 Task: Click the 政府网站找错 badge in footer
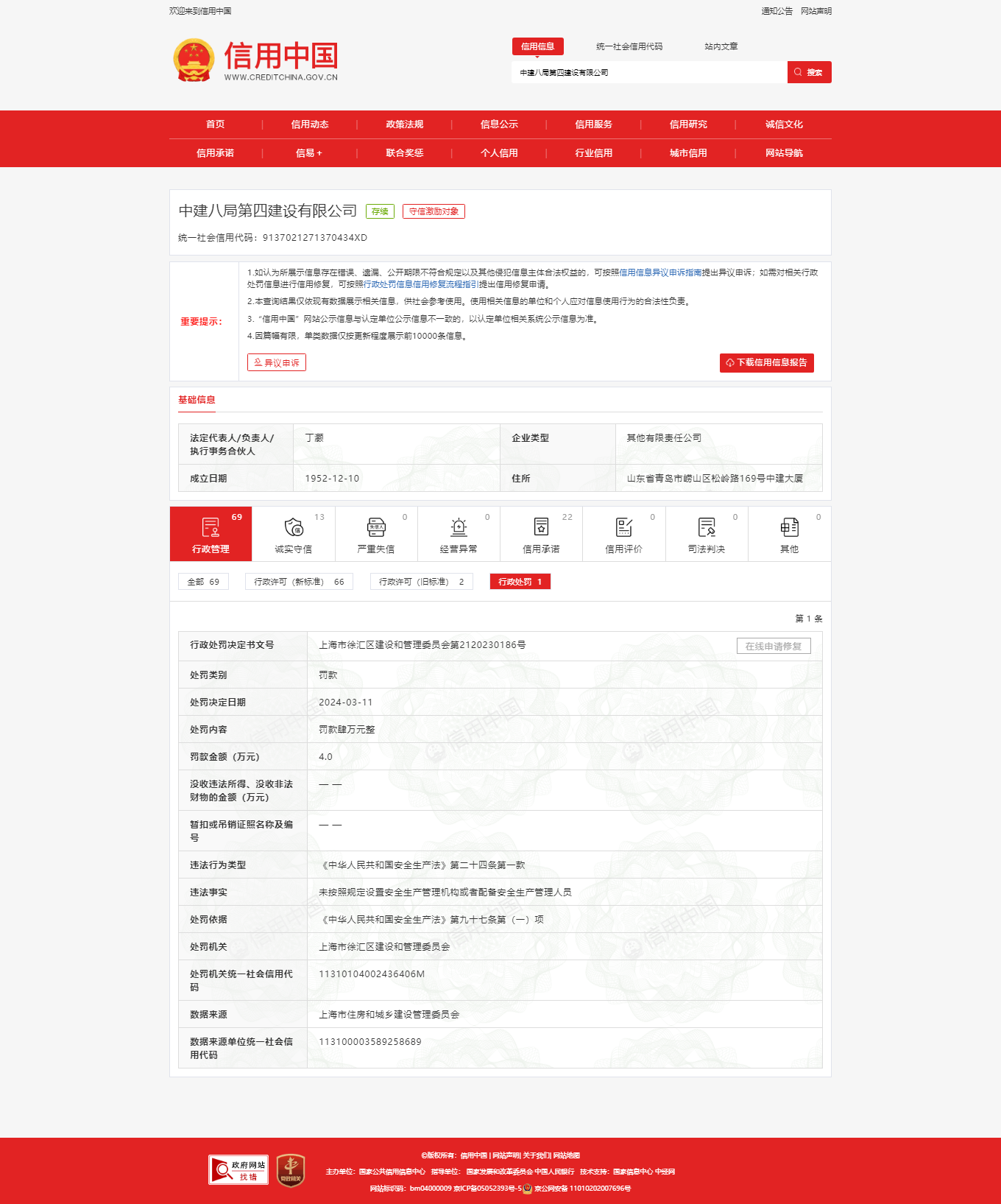[x=238, y=1169]
